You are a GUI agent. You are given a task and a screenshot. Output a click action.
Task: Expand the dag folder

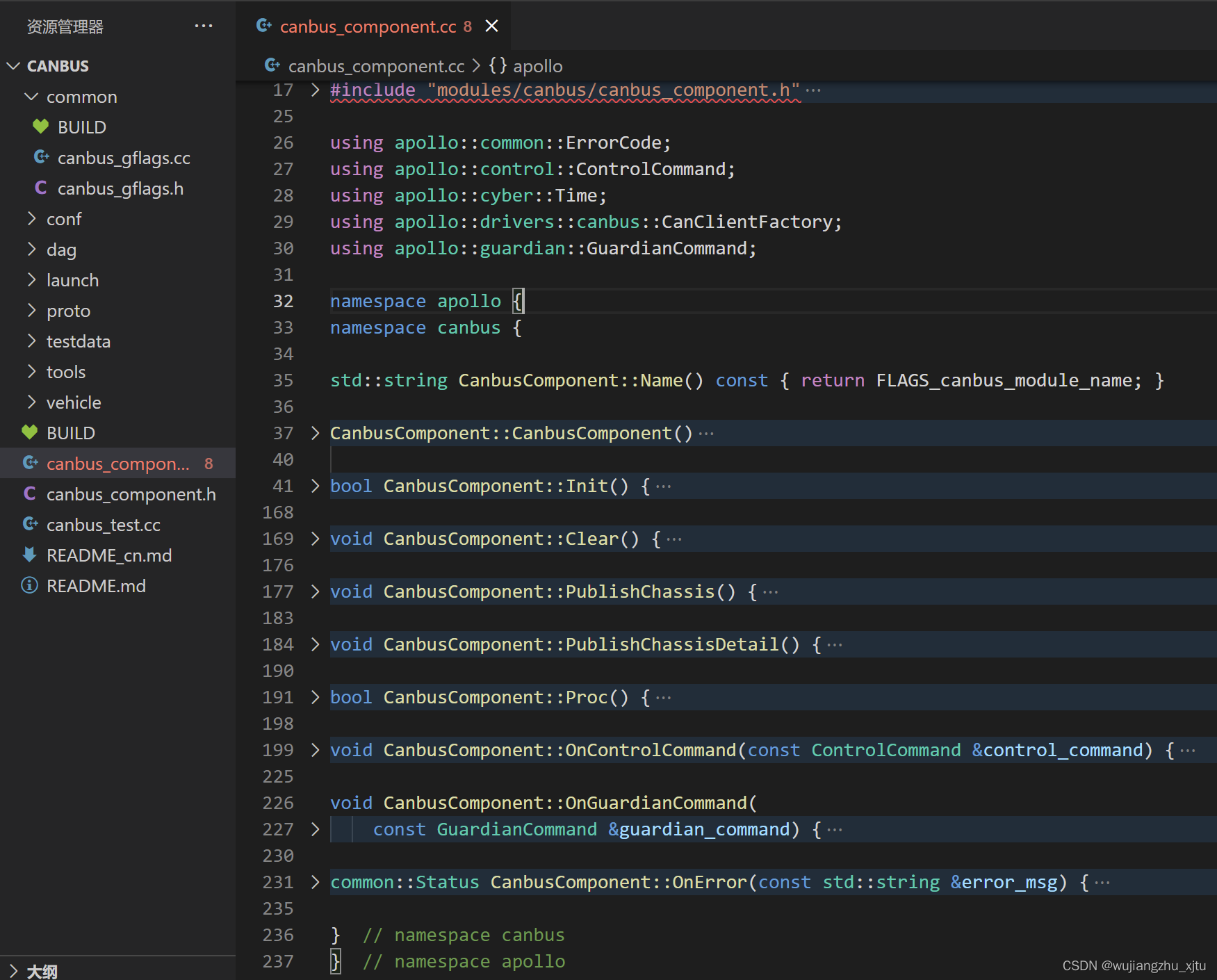pos(31,250)
